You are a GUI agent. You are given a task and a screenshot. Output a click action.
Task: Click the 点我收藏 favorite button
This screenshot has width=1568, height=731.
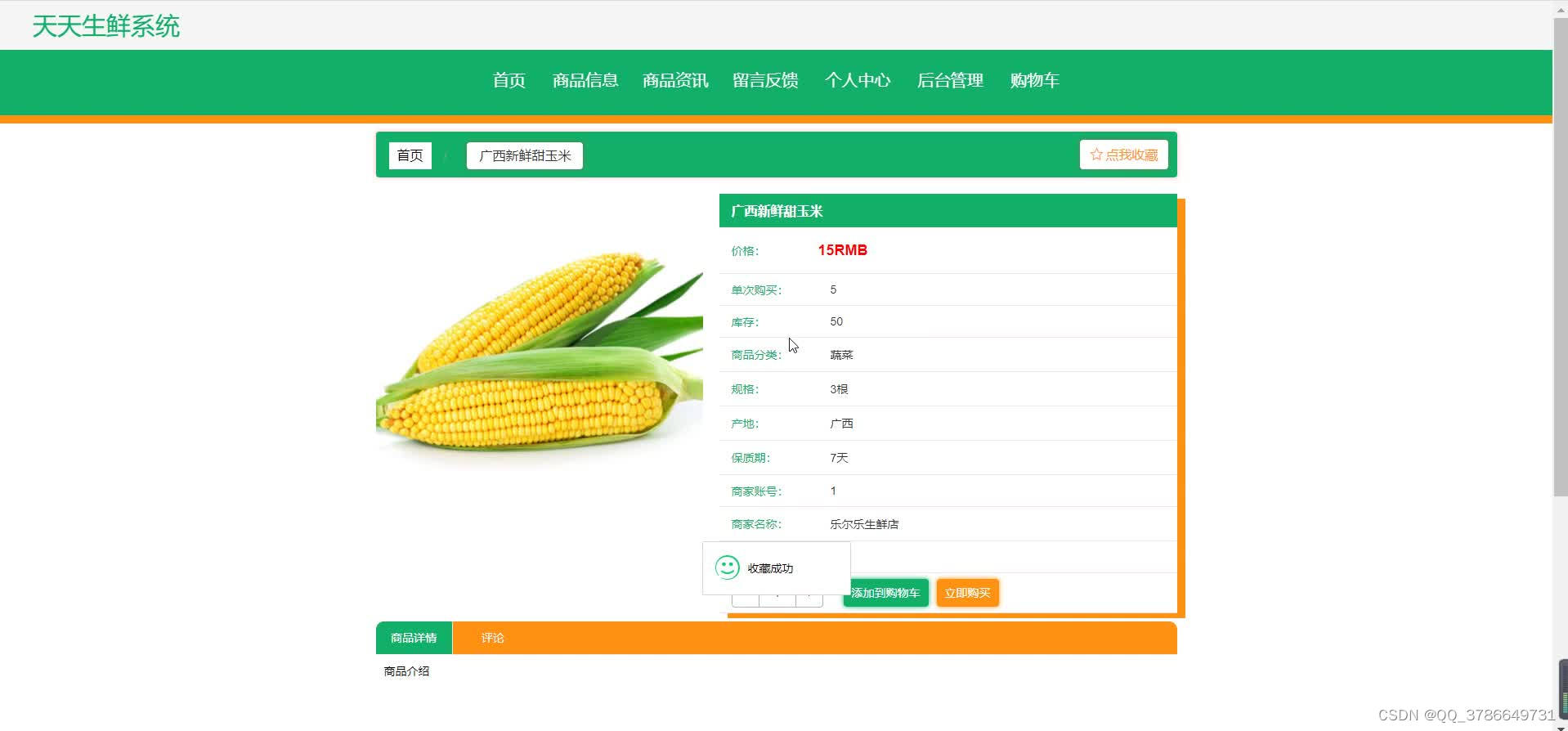[1124, 155]
